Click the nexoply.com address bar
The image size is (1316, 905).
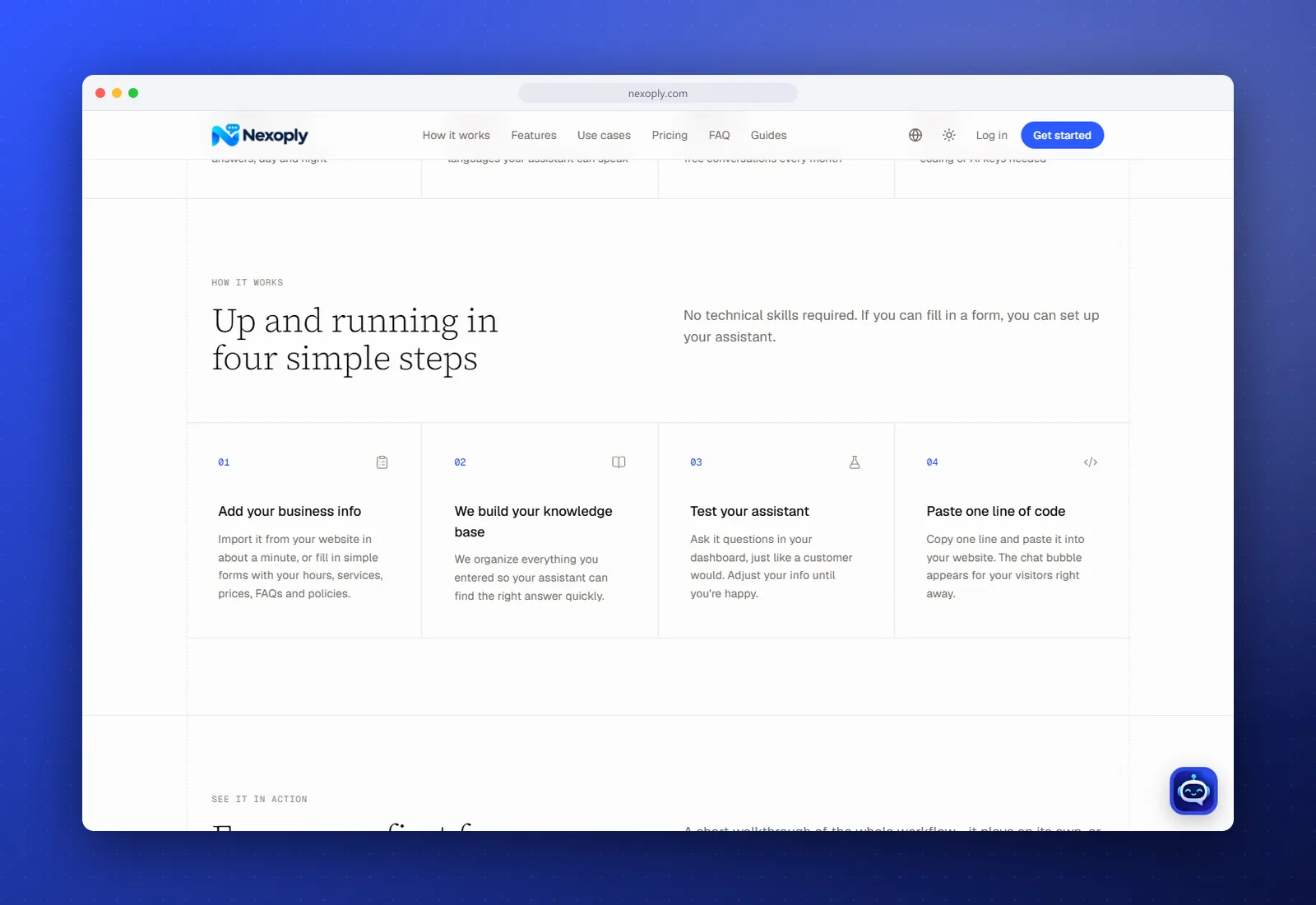pos(658,93)
